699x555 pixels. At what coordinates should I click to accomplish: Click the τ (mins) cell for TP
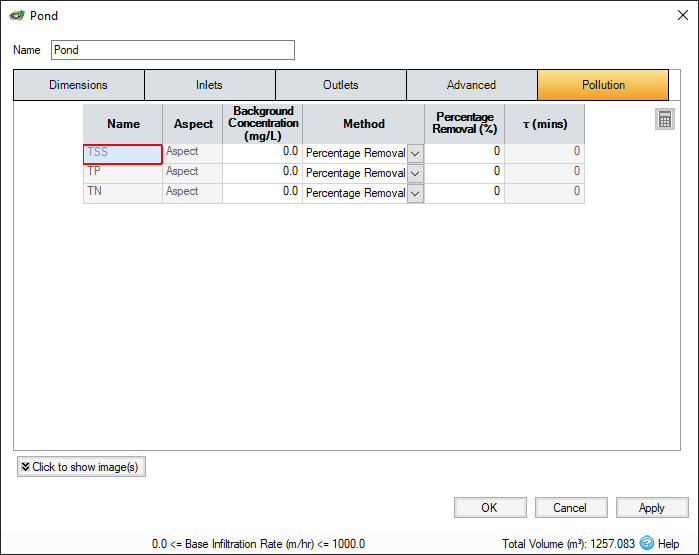pos(545,173)
